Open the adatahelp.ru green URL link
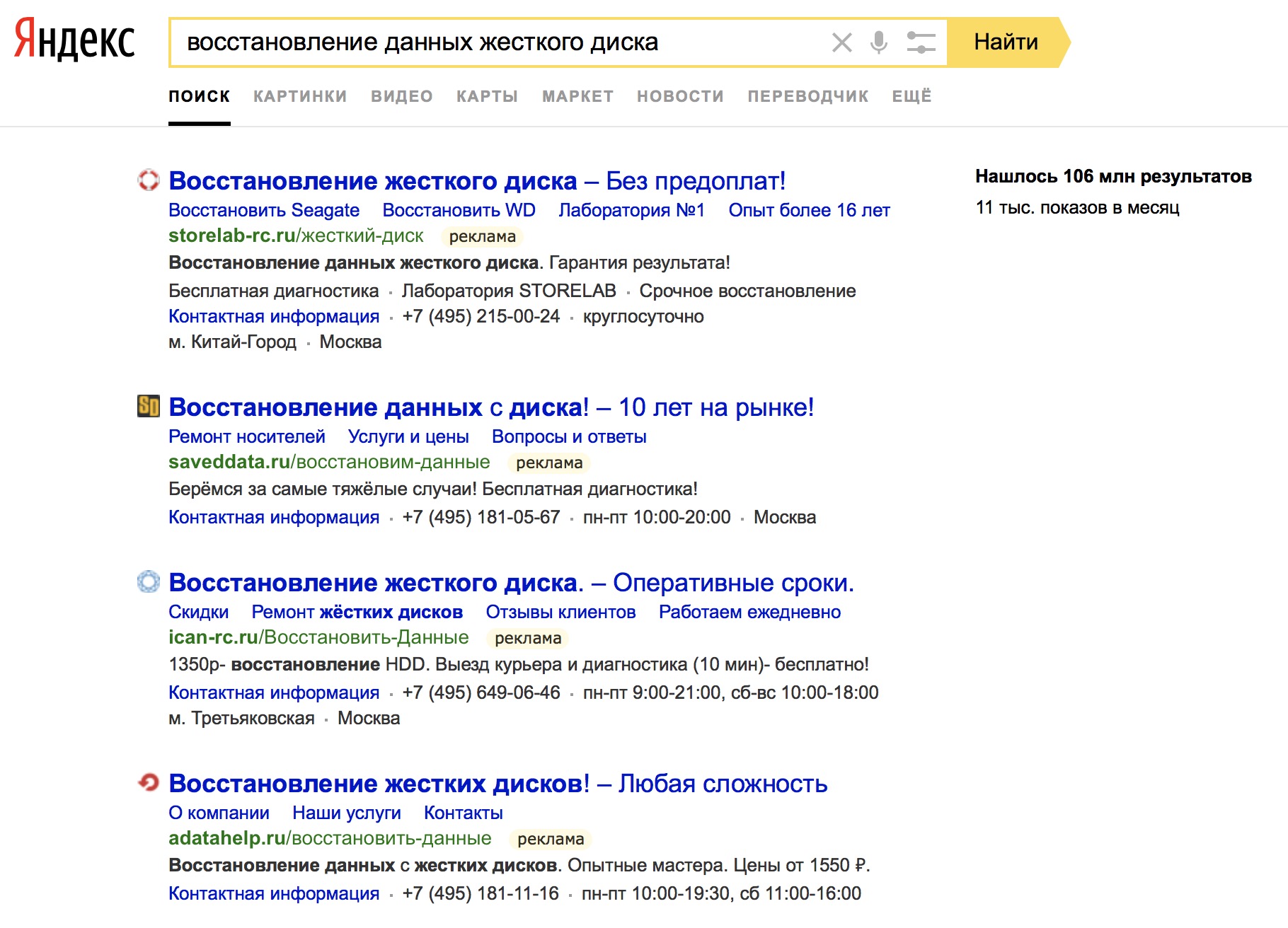The width and height of the screenshot is (1288, 928). (x=330, y=838)
